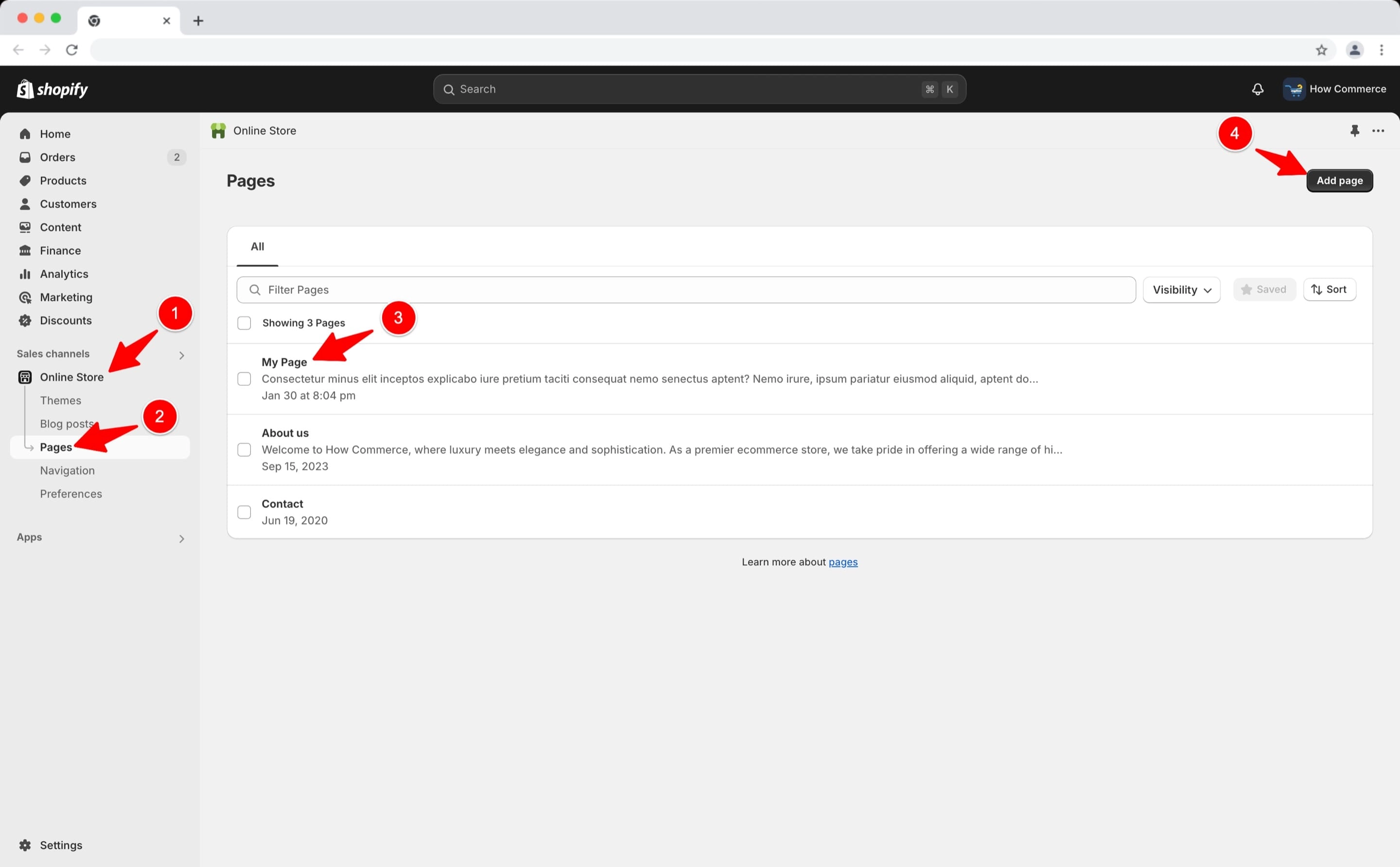Open the About us page entry

(285, 433)
